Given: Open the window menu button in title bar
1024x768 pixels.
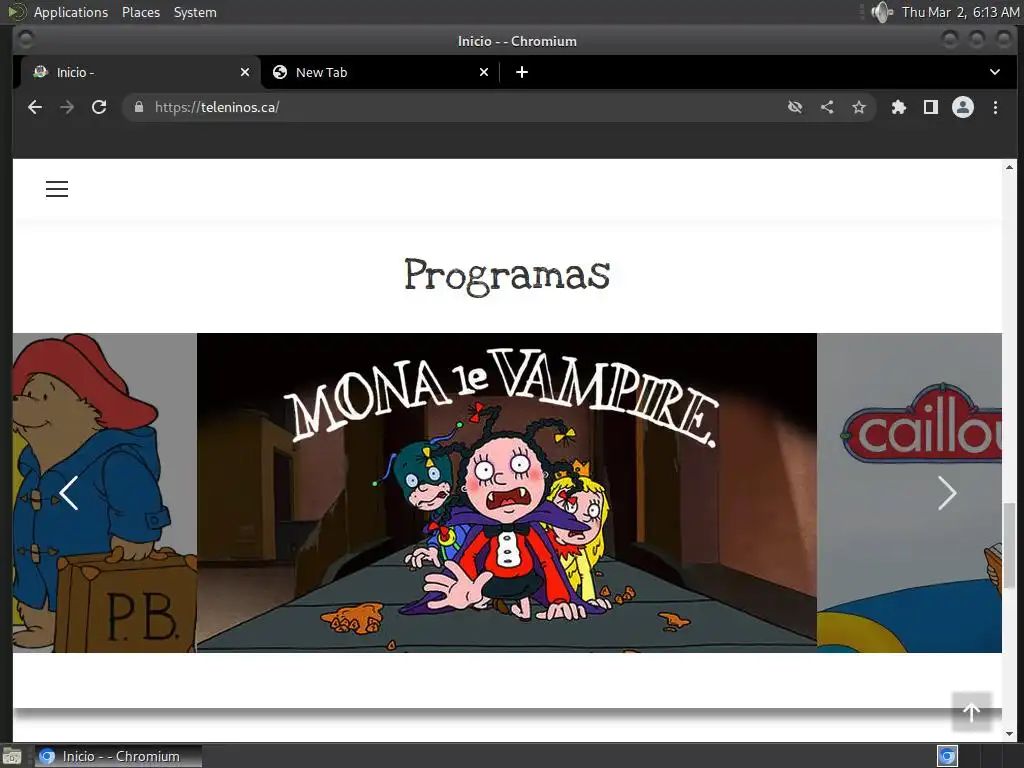Looking at the screenshot, I should (25, 40).
